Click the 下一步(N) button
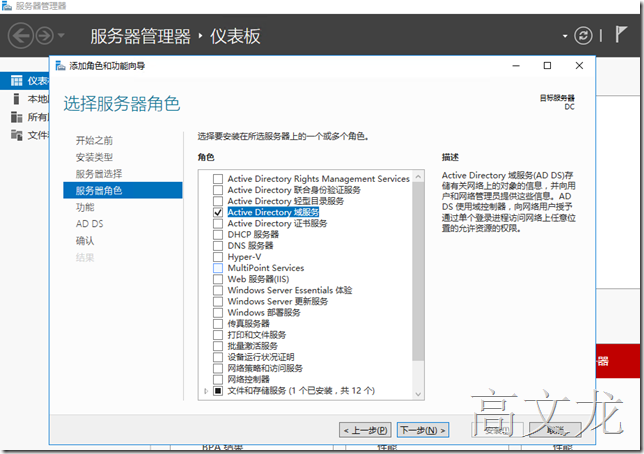Screen dimensions: 644x454 [x=423, y=430]
